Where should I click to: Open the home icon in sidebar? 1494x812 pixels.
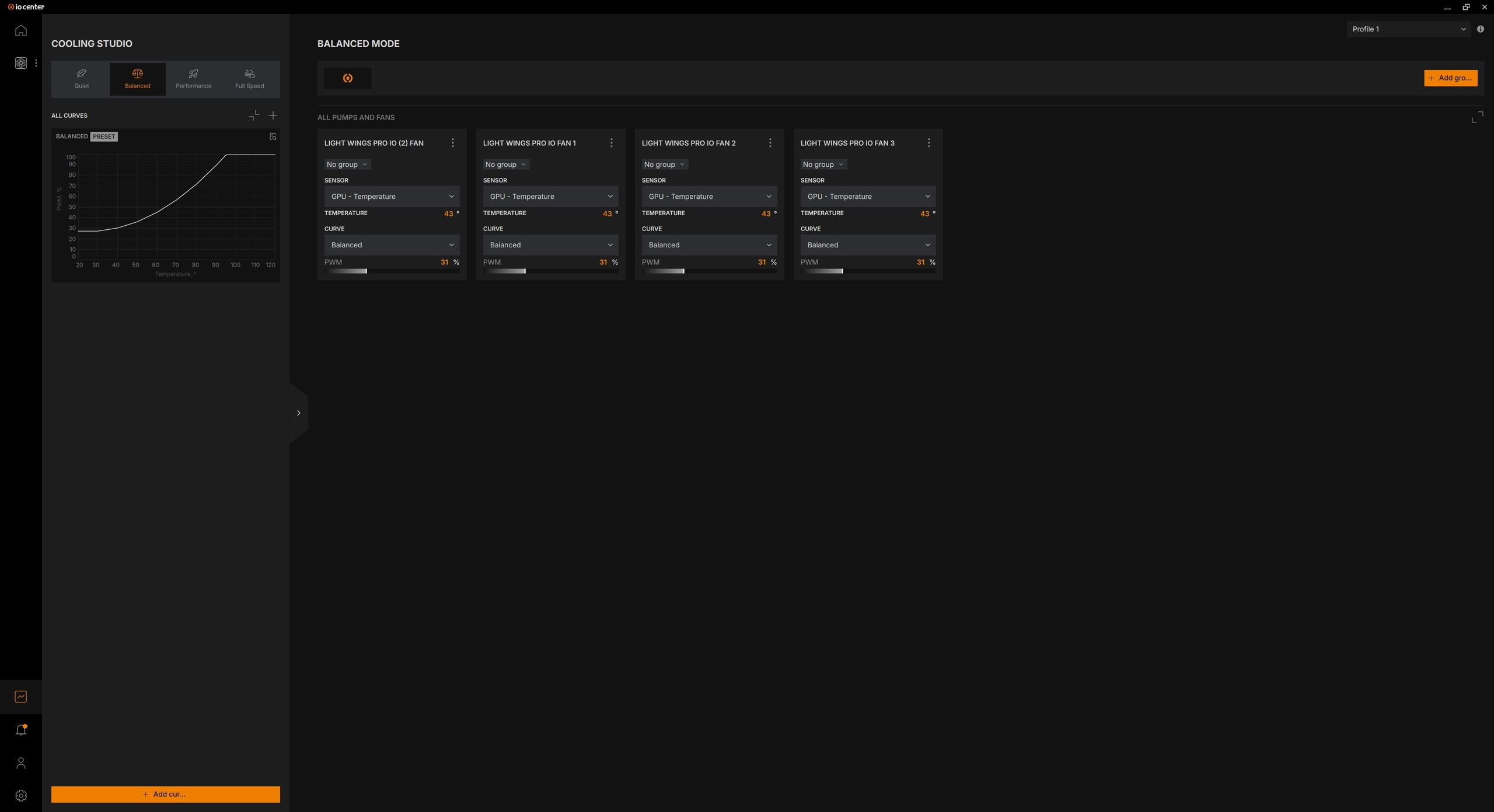coord(21,30)
